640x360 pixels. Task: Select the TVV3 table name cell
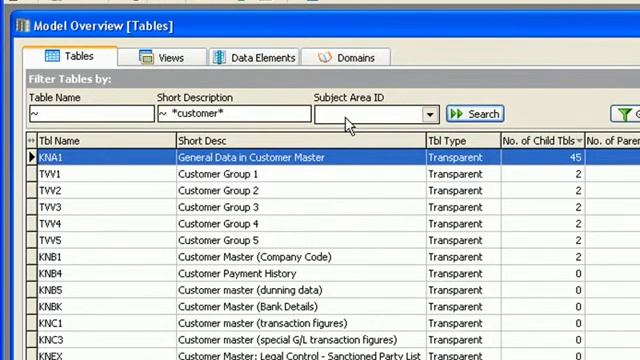point(107,207)
